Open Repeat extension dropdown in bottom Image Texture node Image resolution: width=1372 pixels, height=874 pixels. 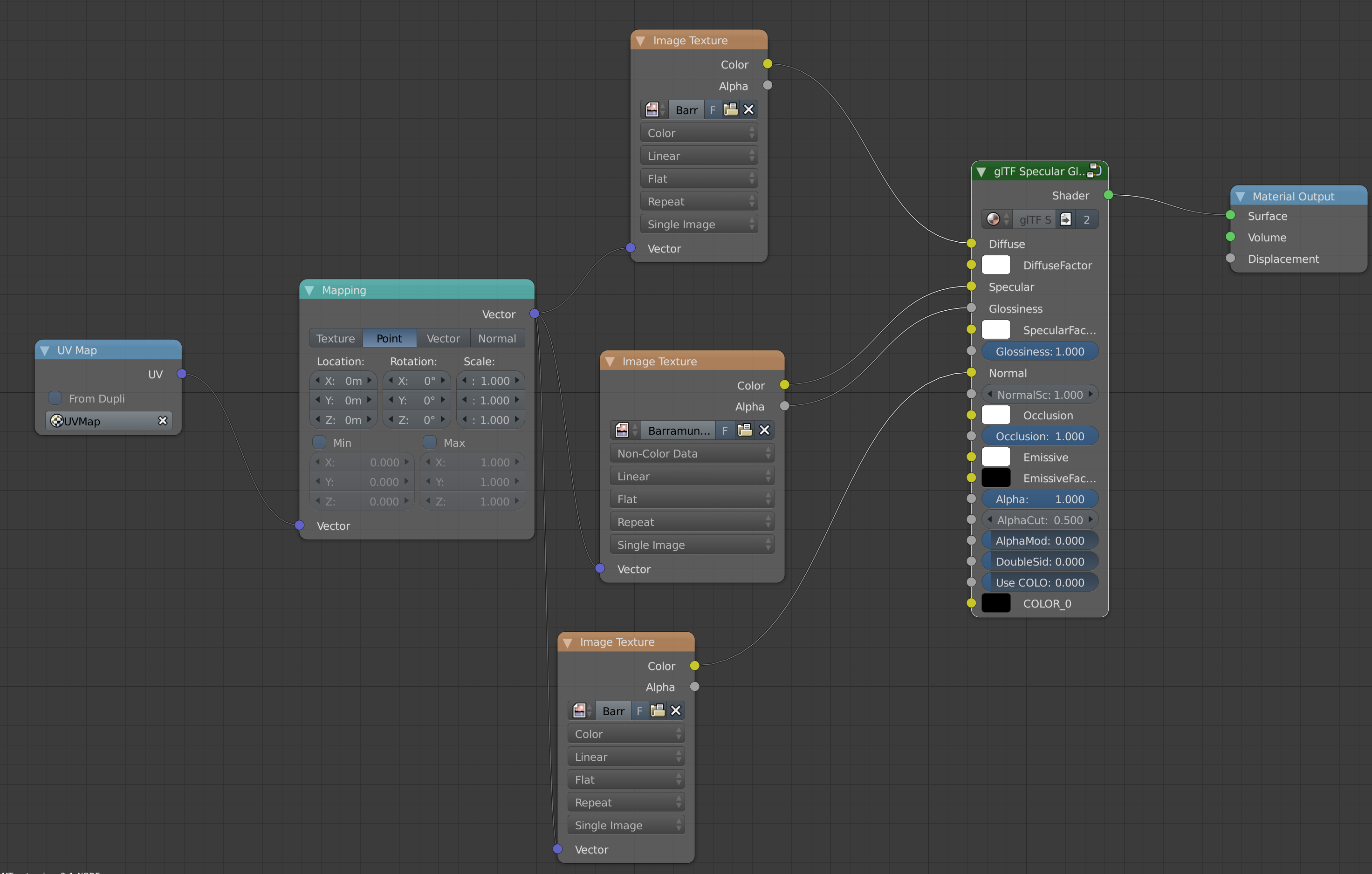626,802
